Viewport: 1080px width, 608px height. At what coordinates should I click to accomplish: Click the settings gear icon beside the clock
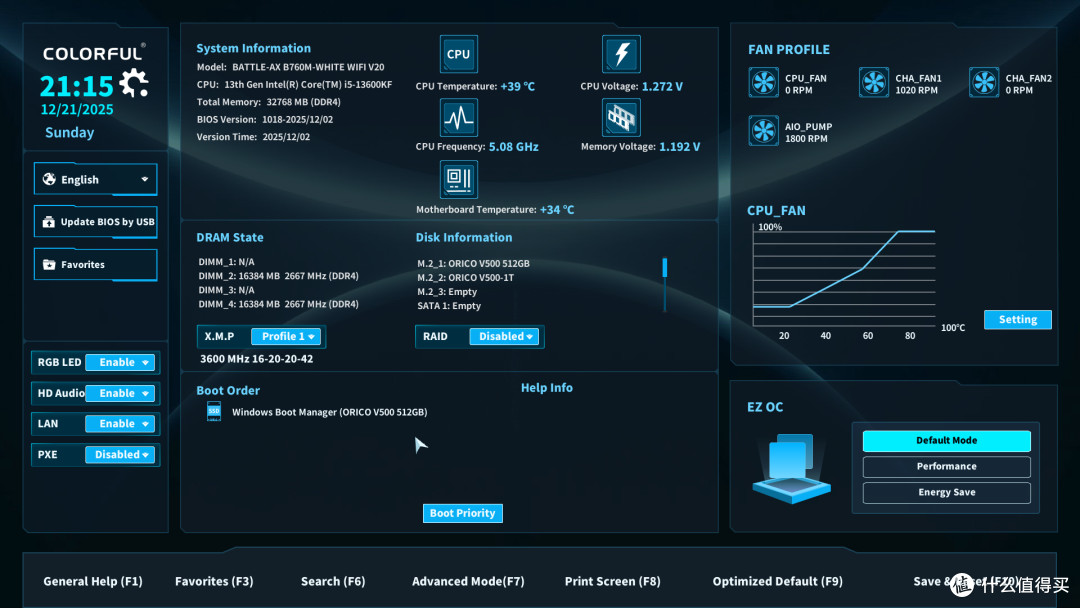(134, 83)
